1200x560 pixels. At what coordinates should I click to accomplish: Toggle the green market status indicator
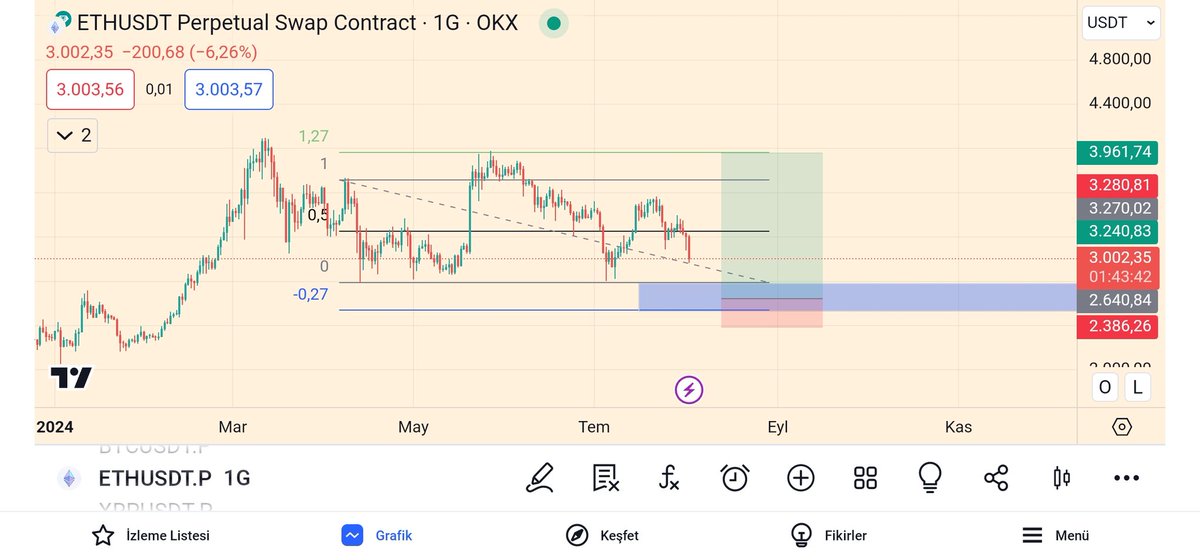[553, 22]
